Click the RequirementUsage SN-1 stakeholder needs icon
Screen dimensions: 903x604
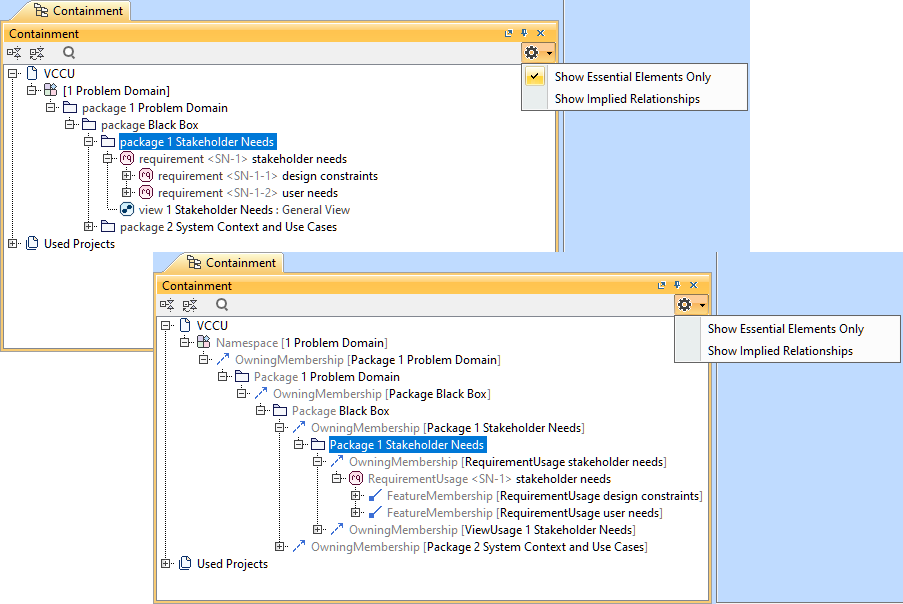(x=355, y=479)
